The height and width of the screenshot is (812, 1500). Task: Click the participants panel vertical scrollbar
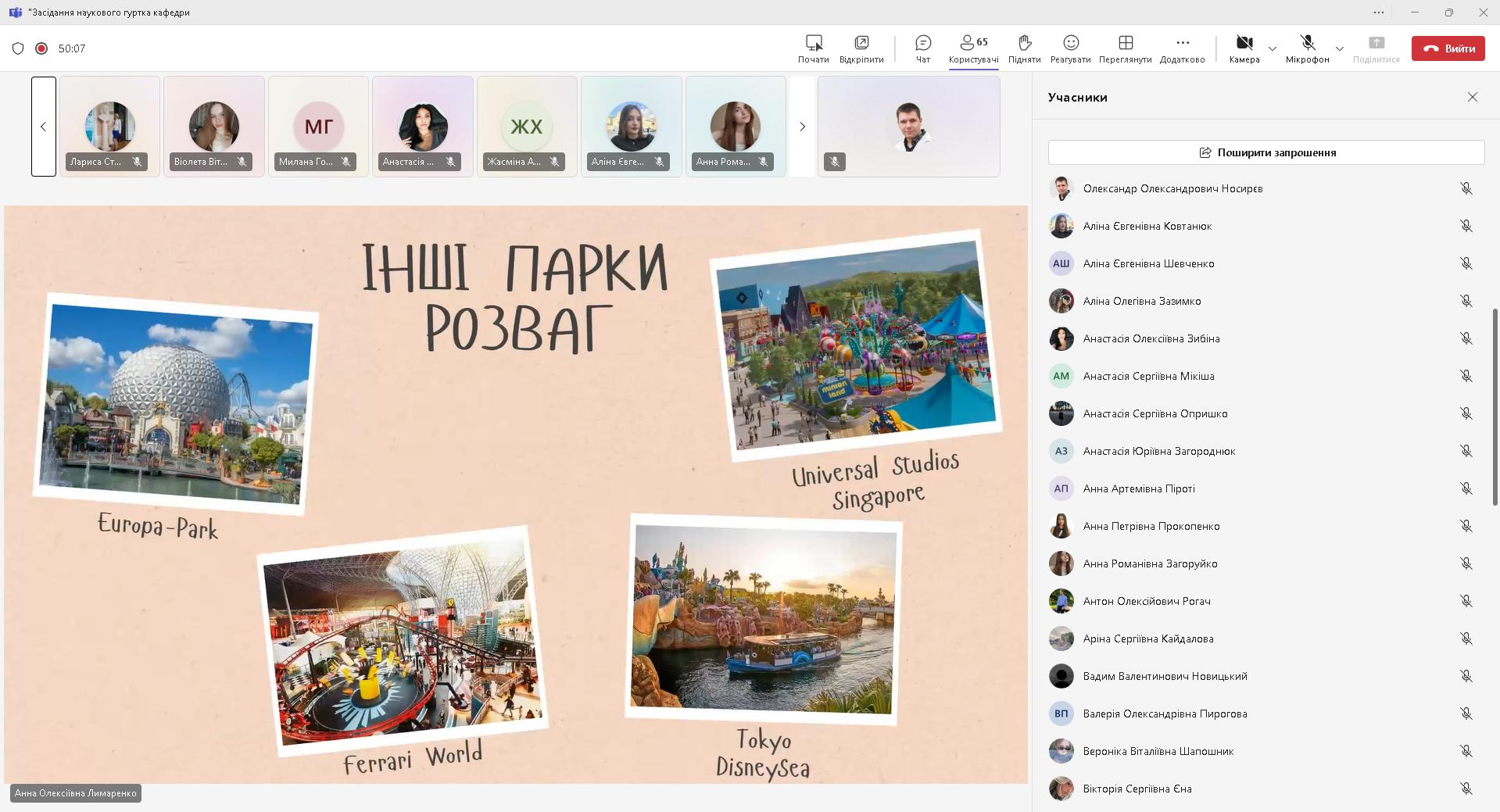coord(1495,406)
